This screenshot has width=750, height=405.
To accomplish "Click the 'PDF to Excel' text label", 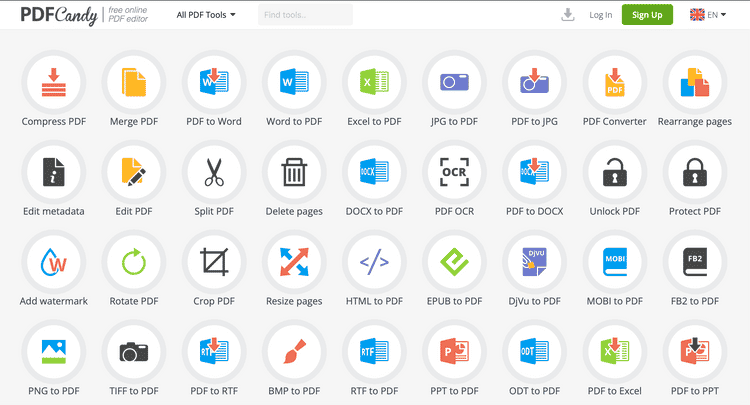I will coord(615,391).
